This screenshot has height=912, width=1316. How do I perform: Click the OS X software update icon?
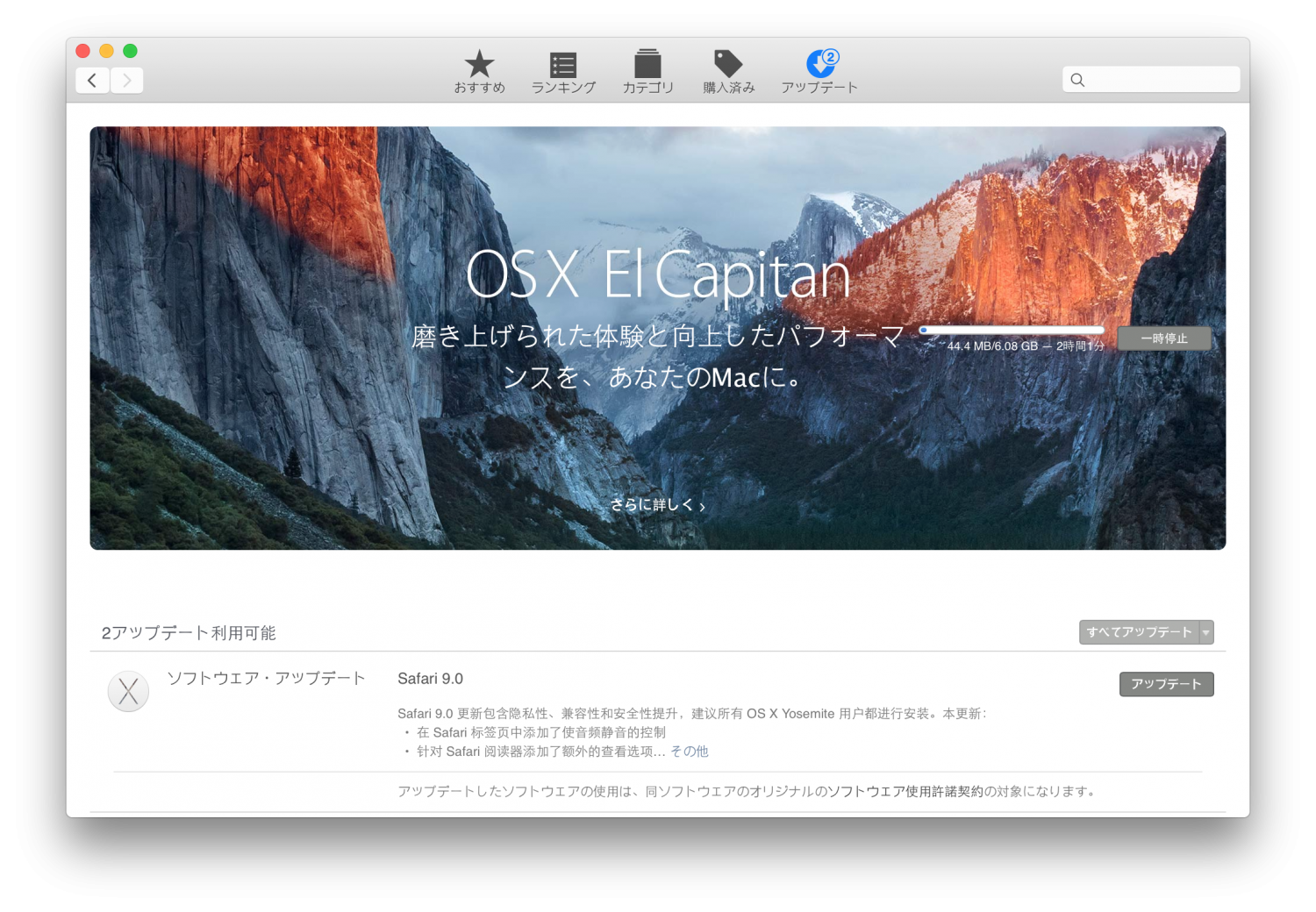[128, 691]
